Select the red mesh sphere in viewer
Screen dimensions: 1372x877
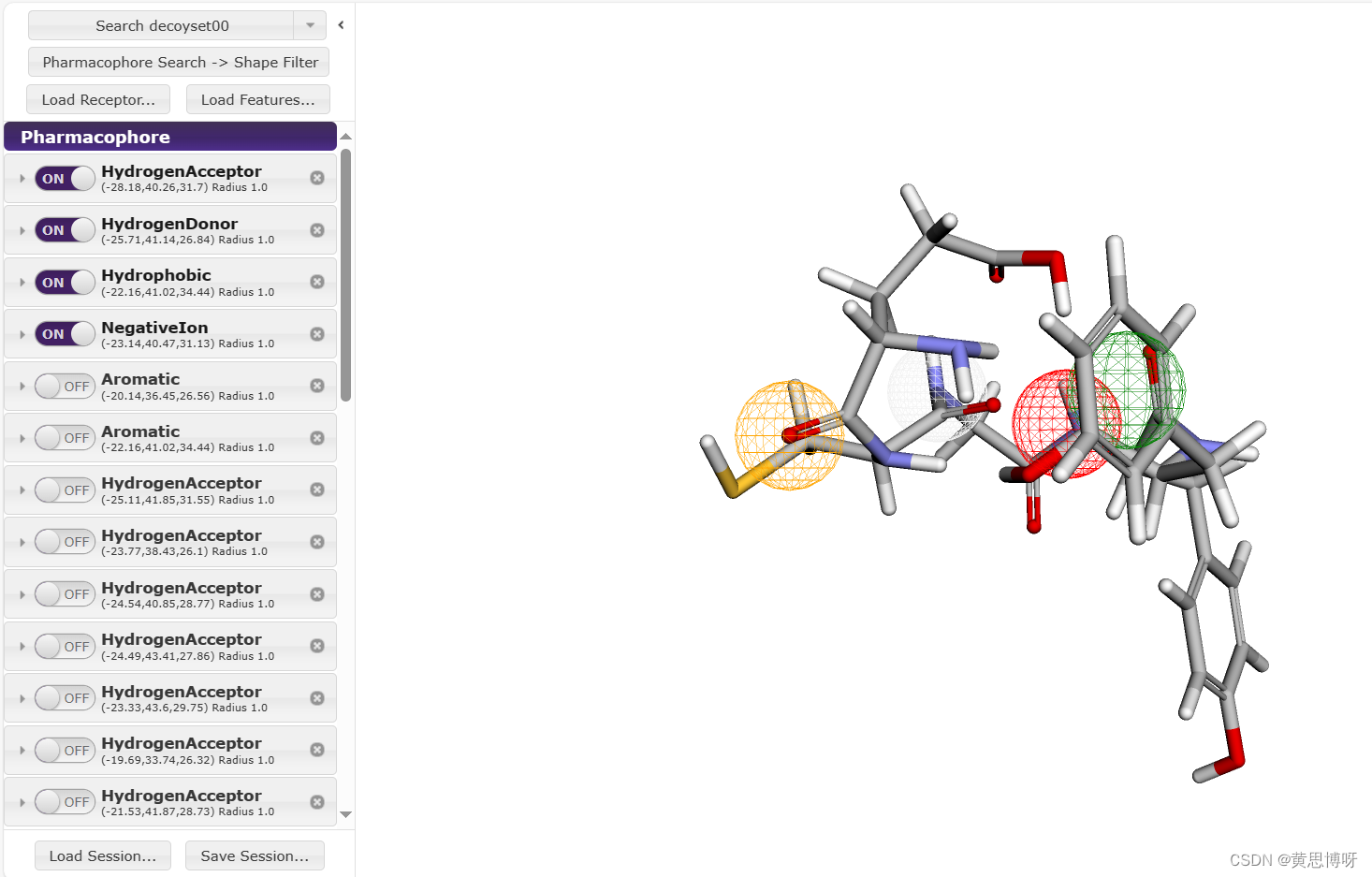pyautogui.click(x=1067, y=424)
